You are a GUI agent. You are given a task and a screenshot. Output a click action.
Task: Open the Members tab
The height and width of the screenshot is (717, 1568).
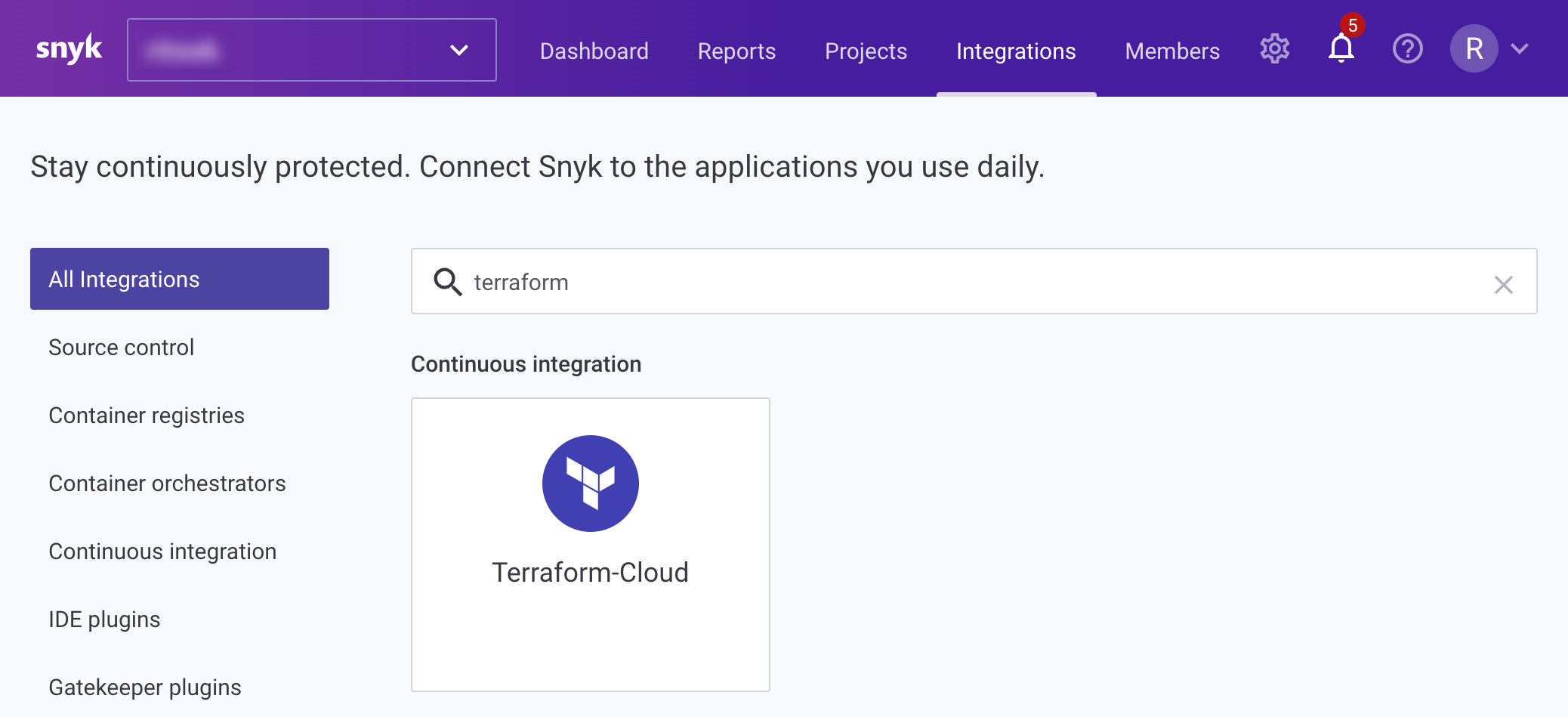point(1172,51)
